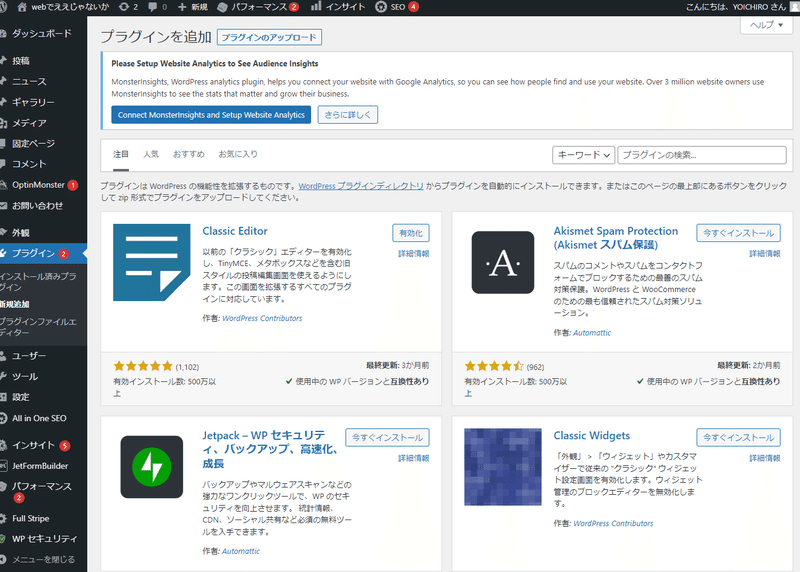Open キーワード search type dropdown
800x572 pixels.
pyautogui.click(x=583, y=155)
